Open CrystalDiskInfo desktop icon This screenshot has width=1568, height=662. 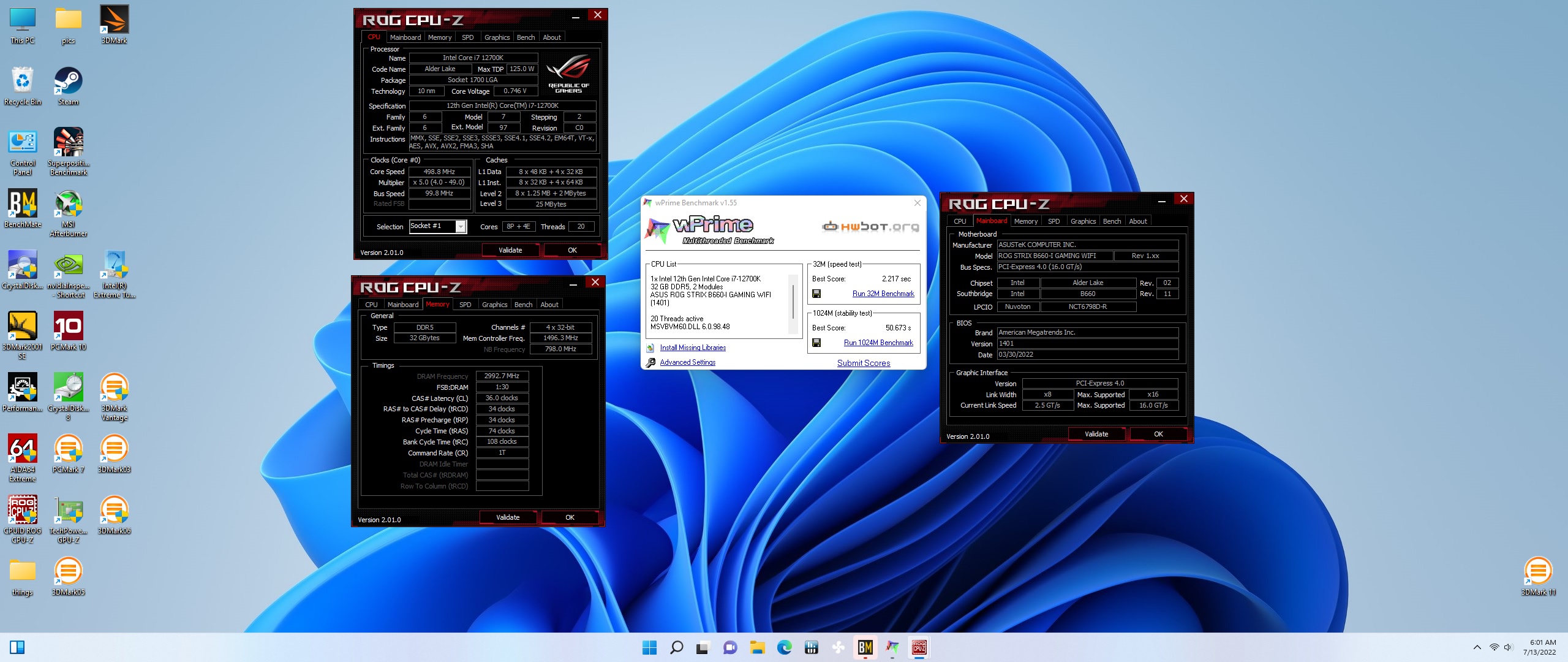pos(23,270)
